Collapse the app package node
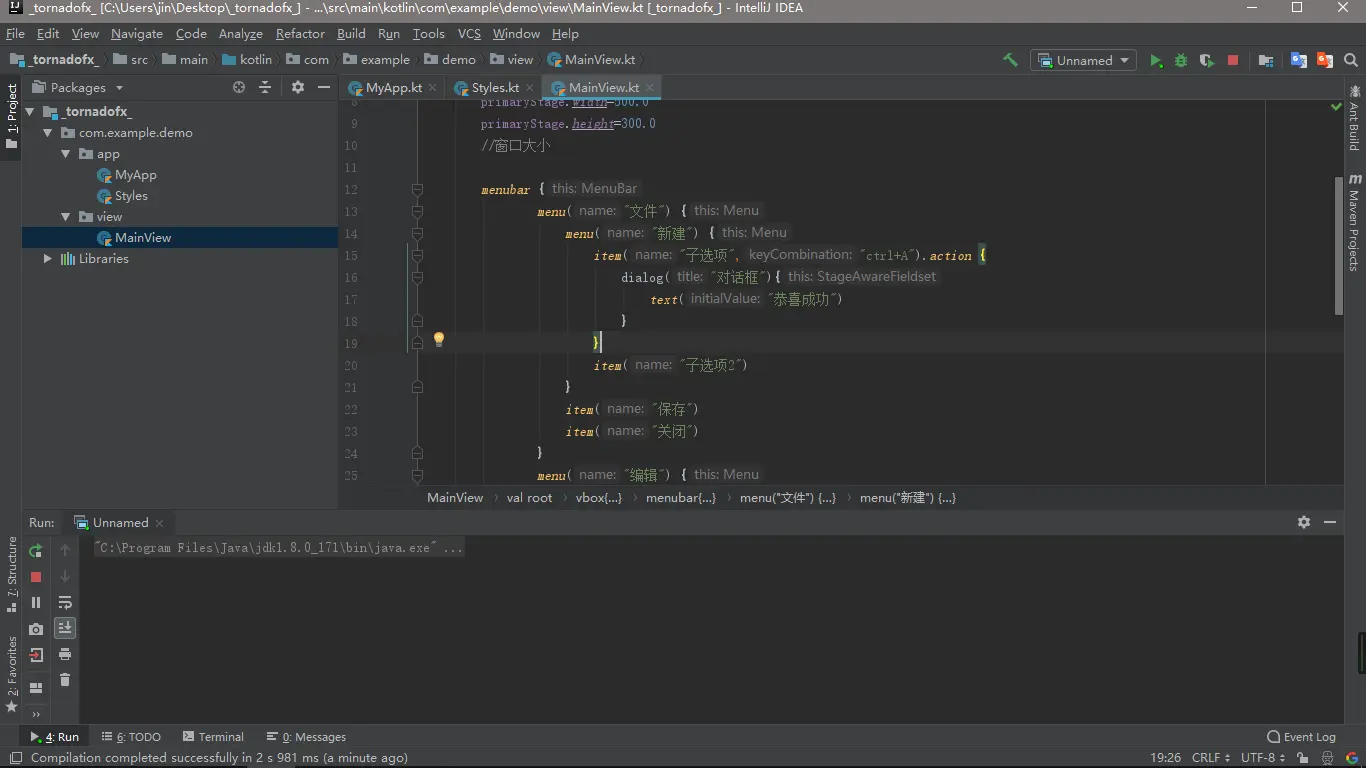The image size is (1366, 768). tap(66, 153)
